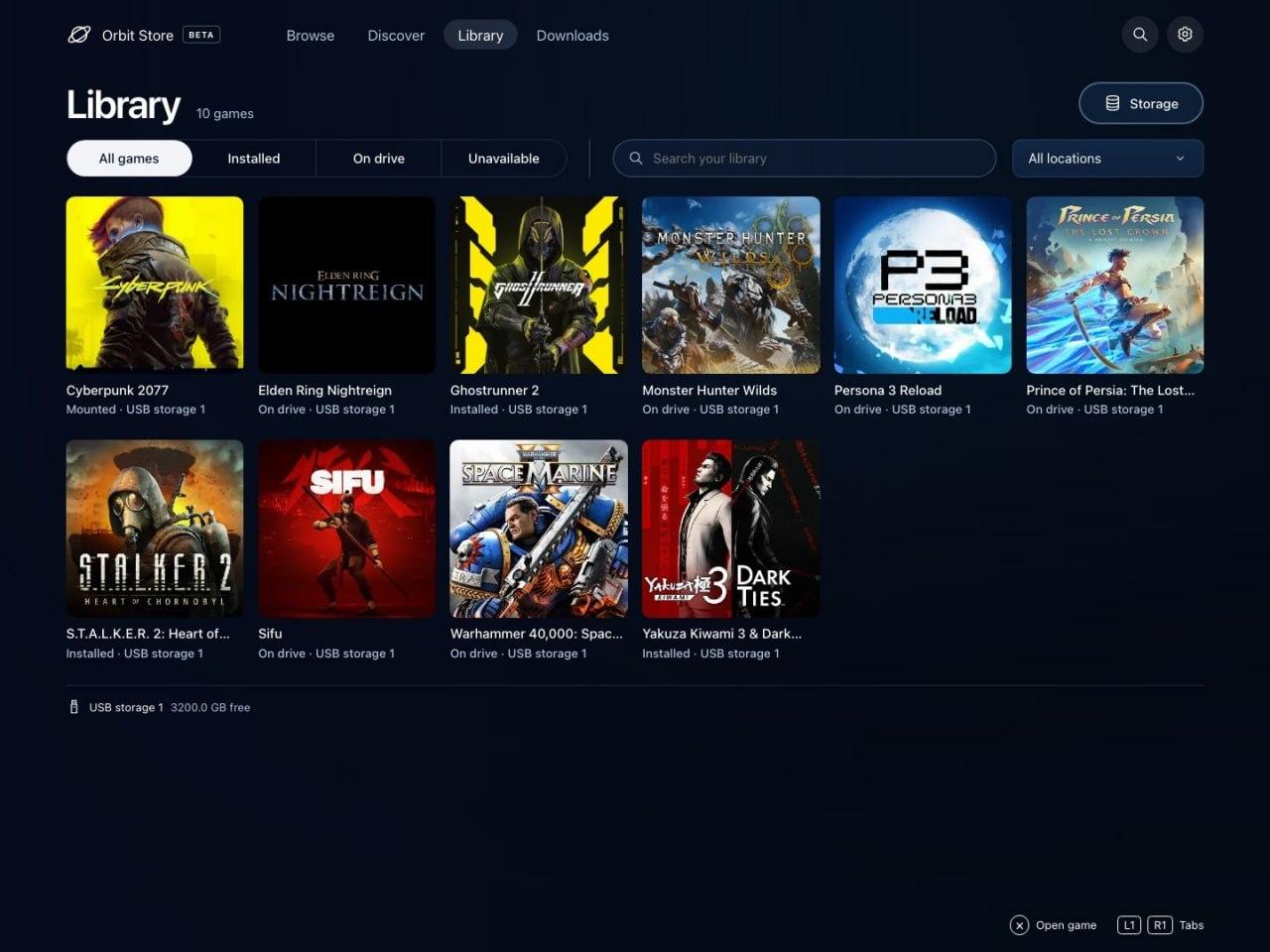The width and height of the screenshot is (1270, 952).
Task: Click "S.T.A.L.K.E.R. 2: Heart of..." title
Action: (148, 634)
